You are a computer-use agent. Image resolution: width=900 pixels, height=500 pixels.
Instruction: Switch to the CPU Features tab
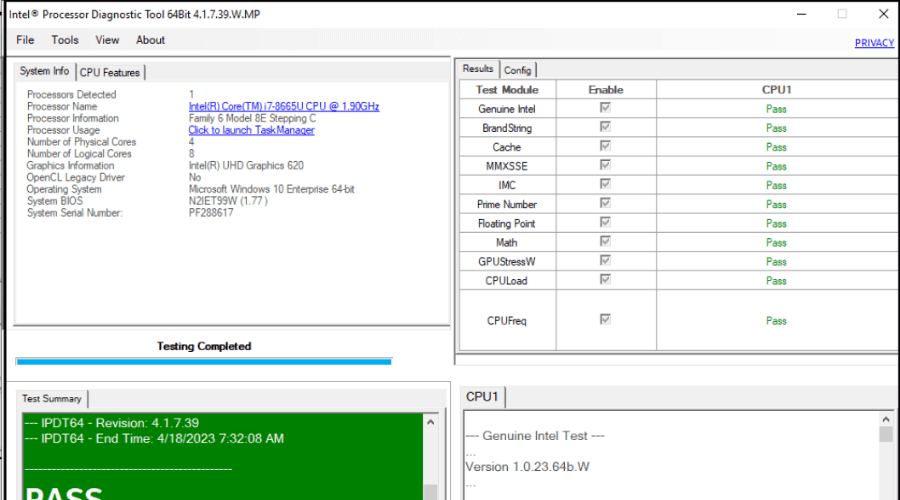coord(110,72)
